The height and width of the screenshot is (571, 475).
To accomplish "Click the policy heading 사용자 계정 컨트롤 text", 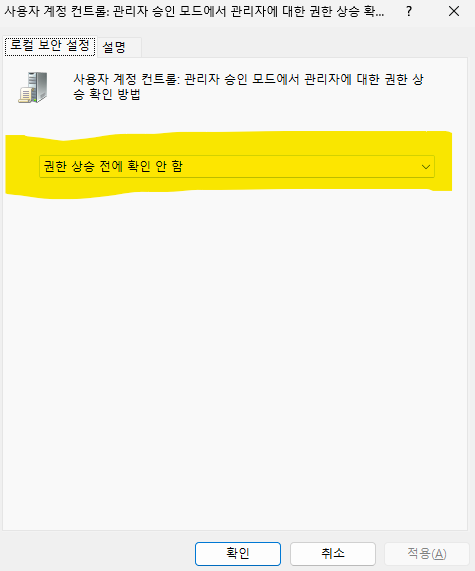I will pos(126,79).
